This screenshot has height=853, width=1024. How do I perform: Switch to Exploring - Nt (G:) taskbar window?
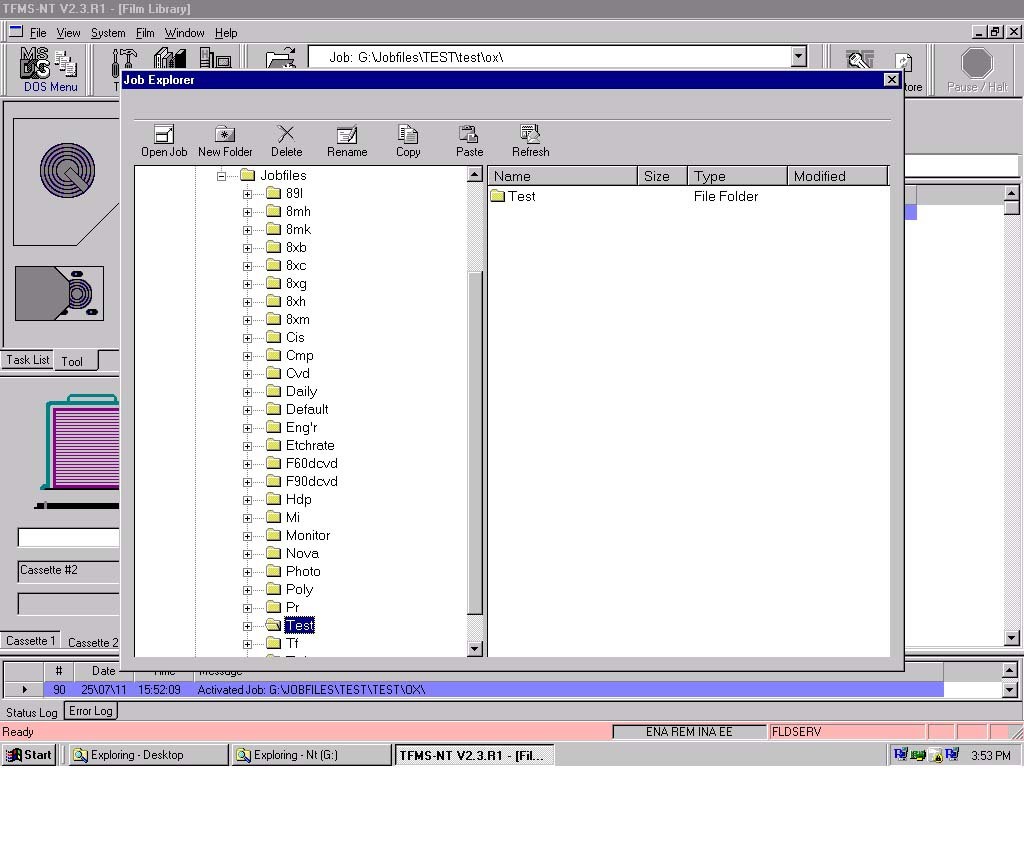pyautogui.click(x=312, y=754)
